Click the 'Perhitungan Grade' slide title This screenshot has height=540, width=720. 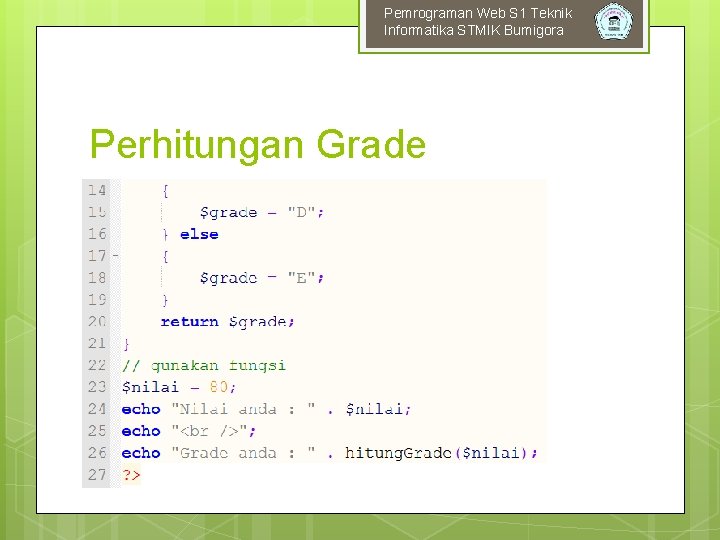pyautogui.click(x=258, y=145)
